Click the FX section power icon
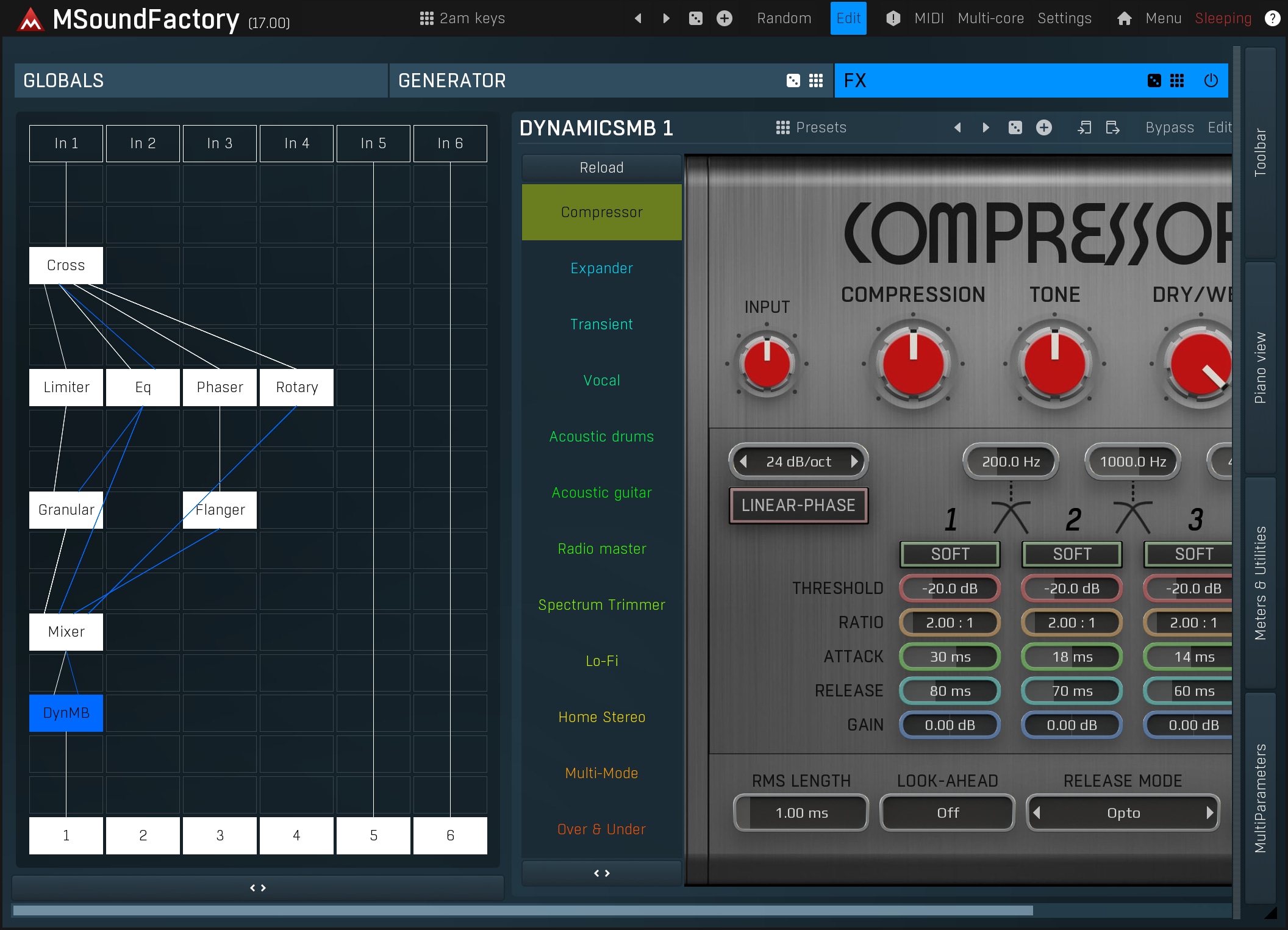Screen dimensions: 1288x930 [x=1211, y=80]
